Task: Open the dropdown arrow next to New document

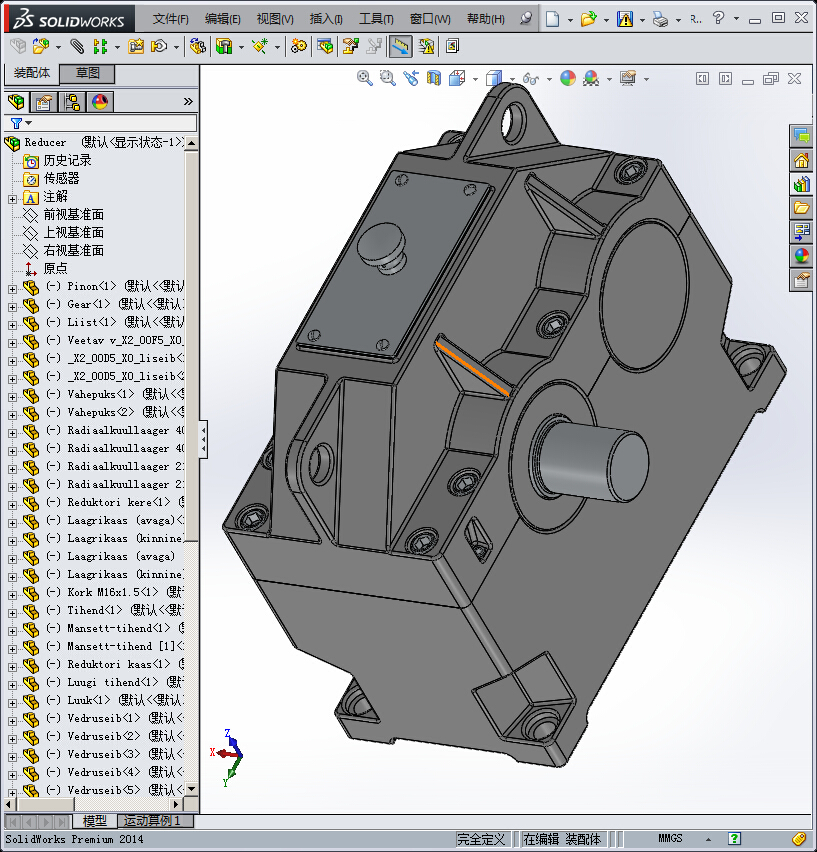Action: (570, 20)
